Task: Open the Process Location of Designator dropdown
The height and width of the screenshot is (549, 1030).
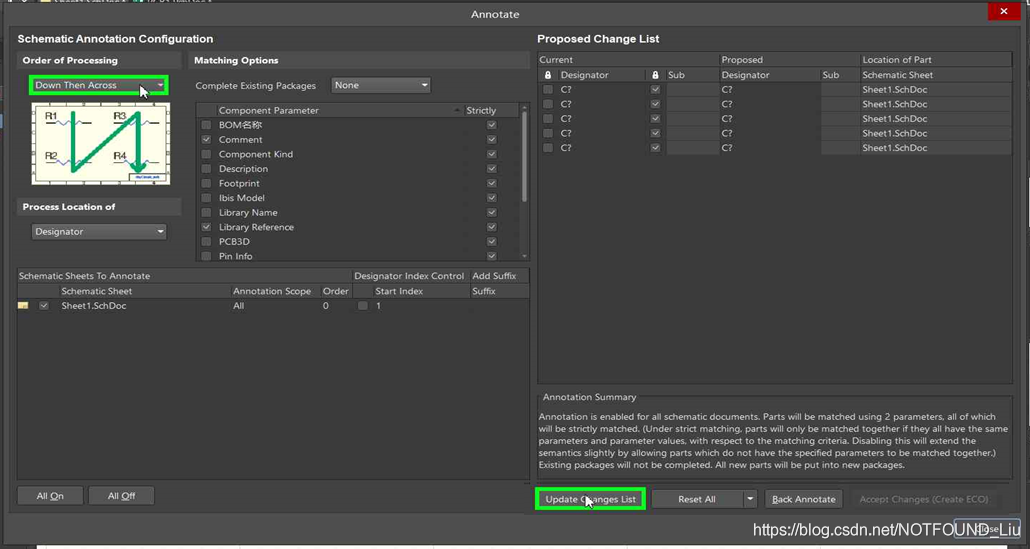Action: pyautogui.click(x=99, y=232)
